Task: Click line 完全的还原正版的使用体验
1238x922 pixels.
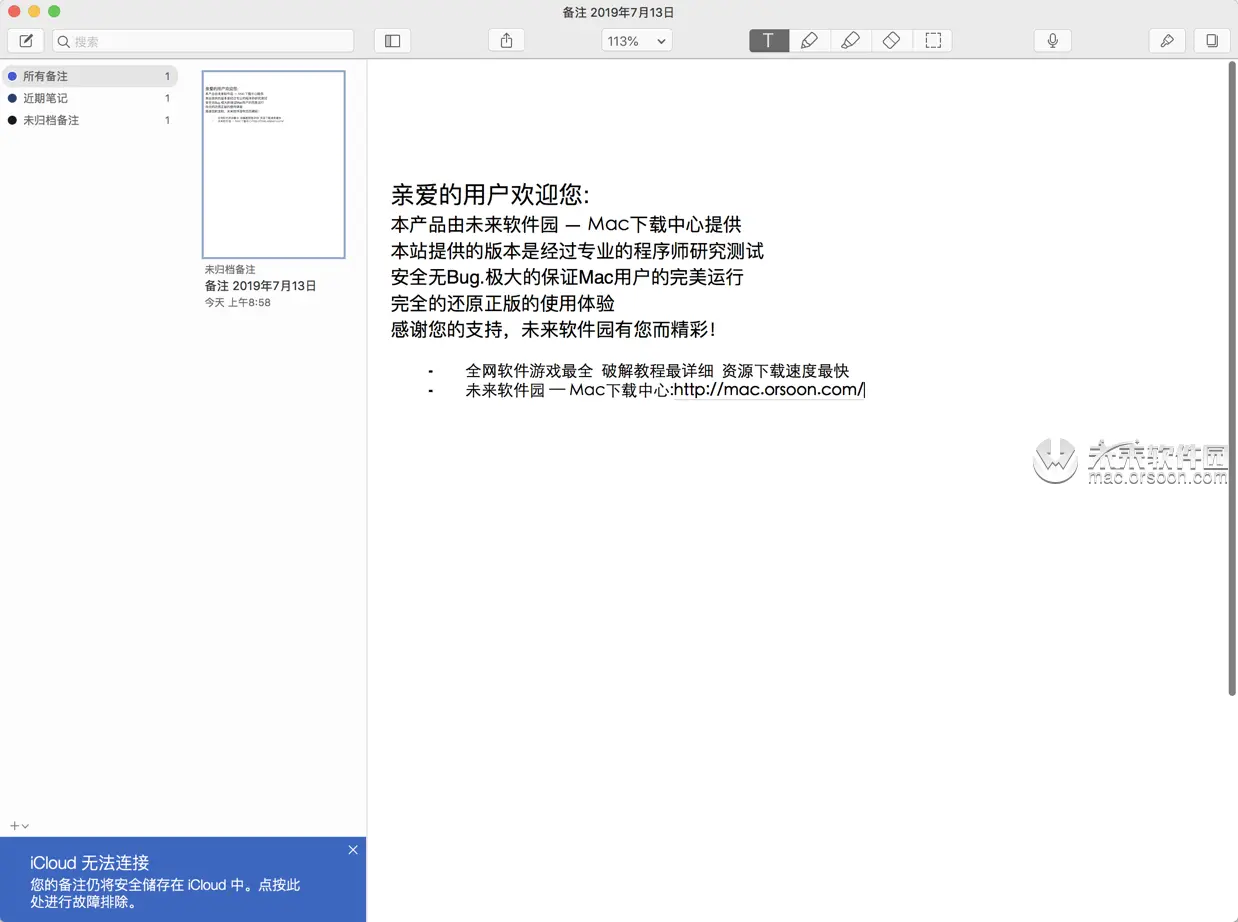Action: [x=503, y=303]
